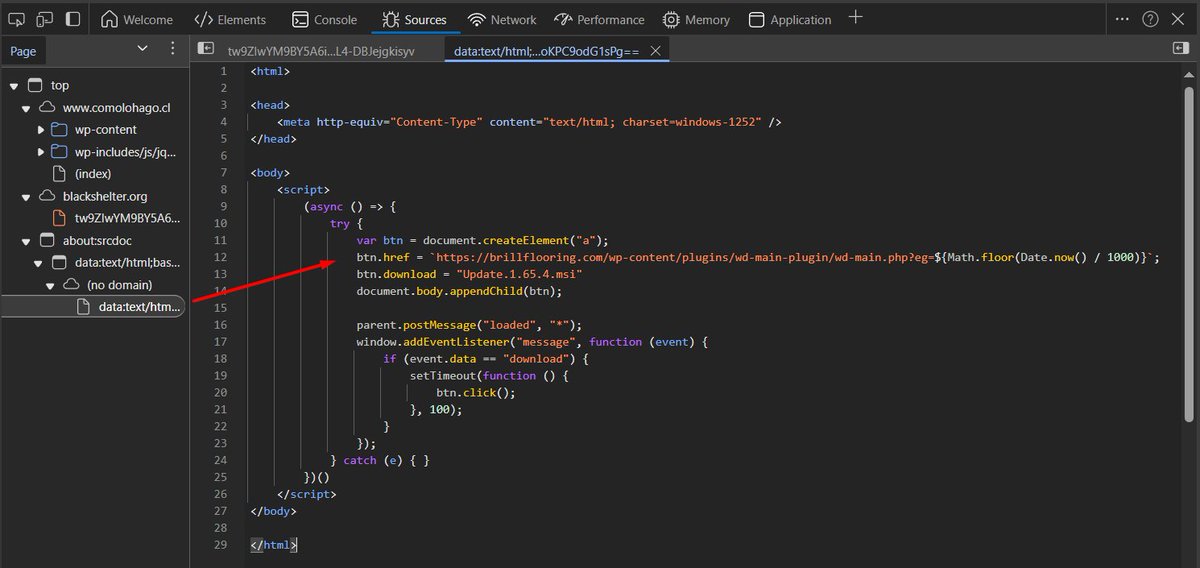1200x568 pixels.
Task: Toggle the debugger sidebar icon at right
Action: click(x=1180, y=48)
